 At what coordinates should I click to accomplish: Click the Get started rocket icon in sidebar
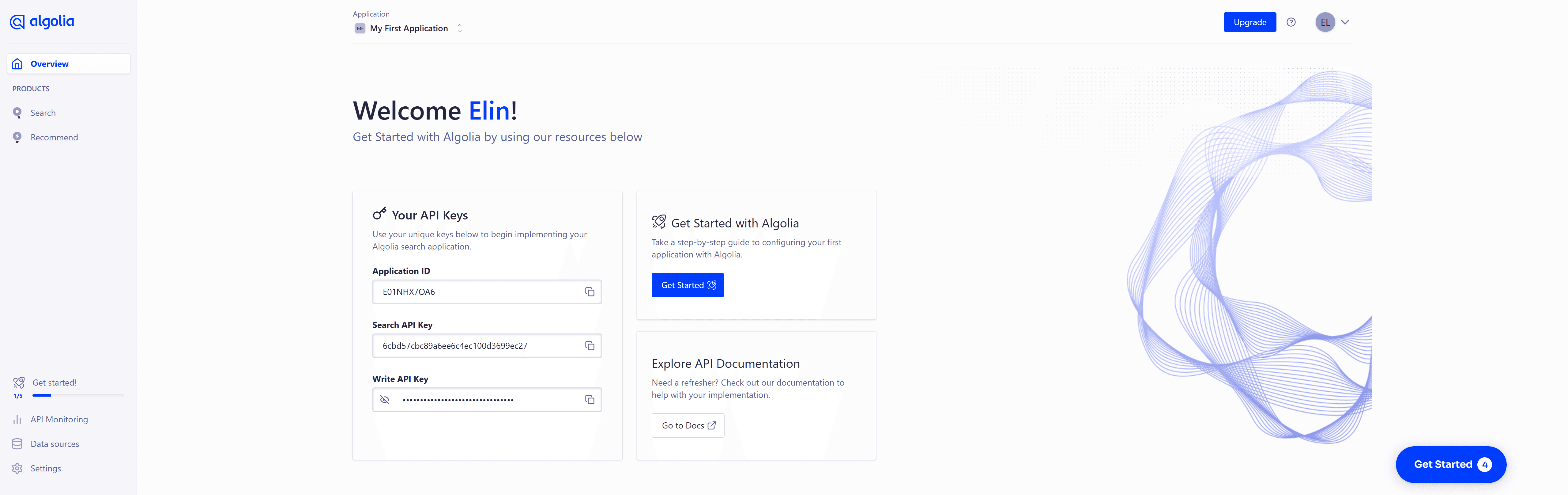pos(19,383)
